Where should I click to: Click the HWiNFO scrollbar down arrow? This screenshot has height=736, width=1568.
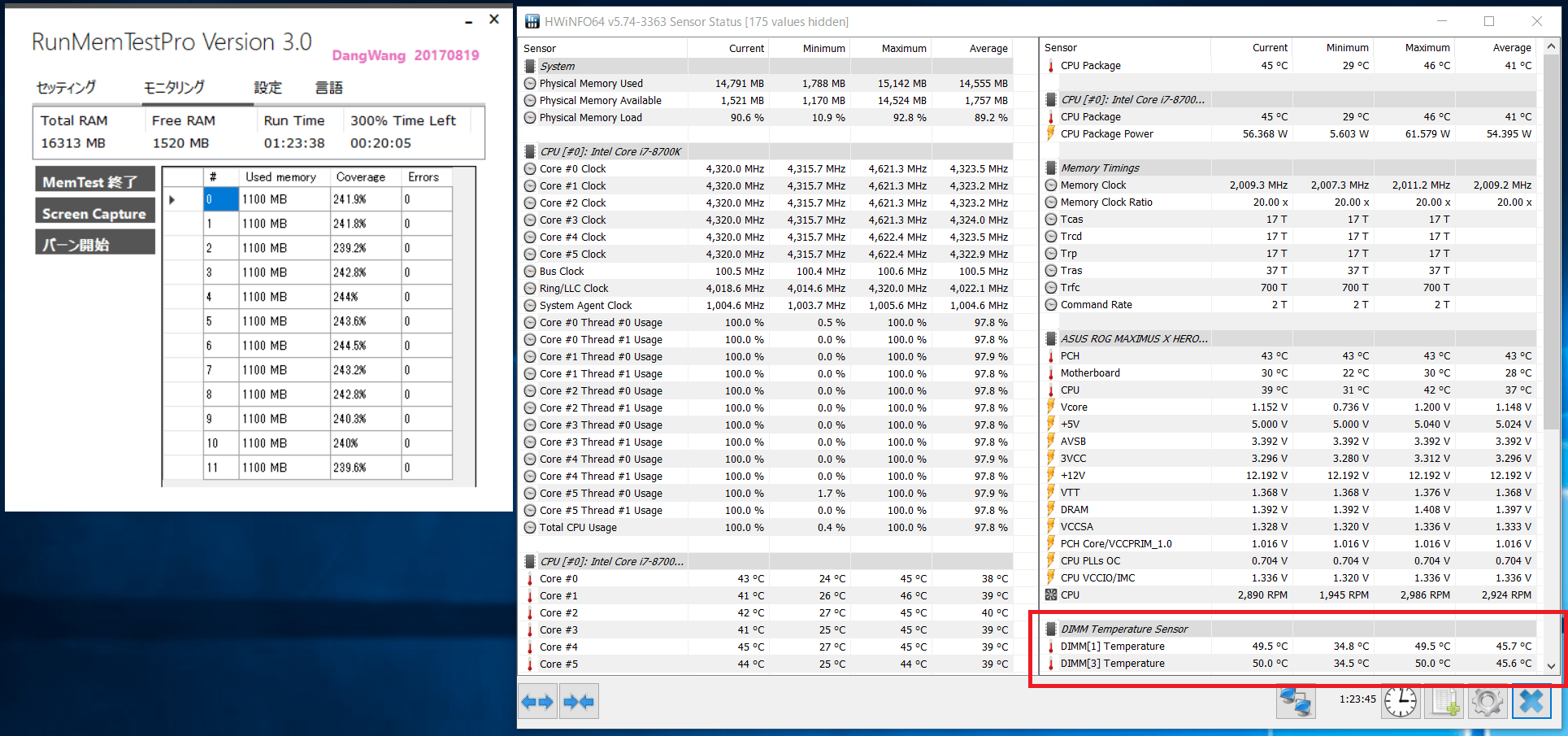[x=1551, y=665]
